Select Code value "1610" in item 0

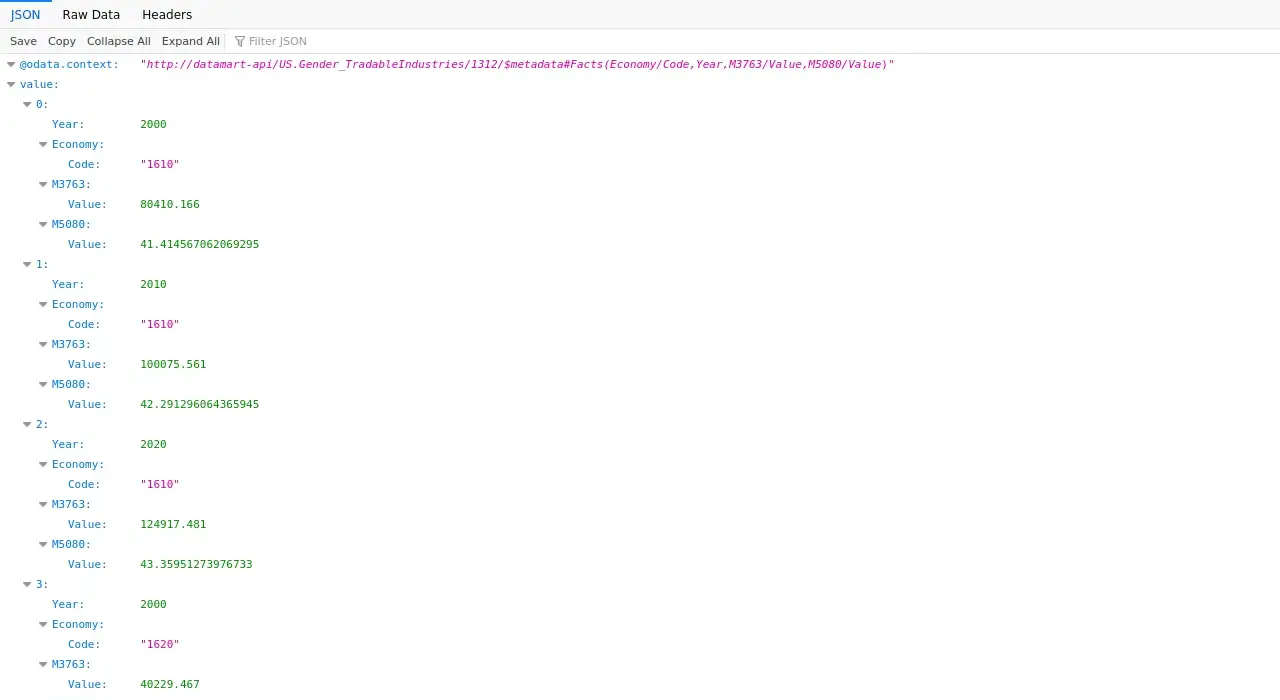160,164
